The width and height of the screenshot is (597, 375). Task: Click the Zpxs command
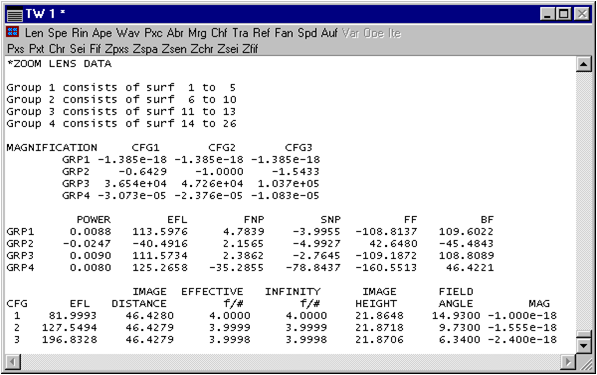(x=118, y=49)
